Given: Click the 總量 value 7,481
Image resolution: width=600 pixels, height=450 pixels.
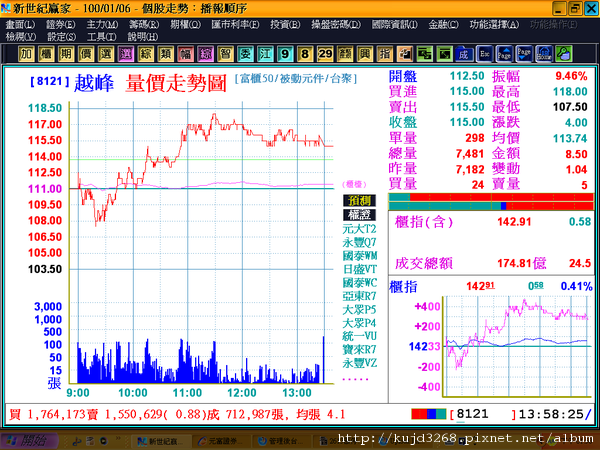Looking at the screenshot, I should pyautogui.click(x=470, y=153).
